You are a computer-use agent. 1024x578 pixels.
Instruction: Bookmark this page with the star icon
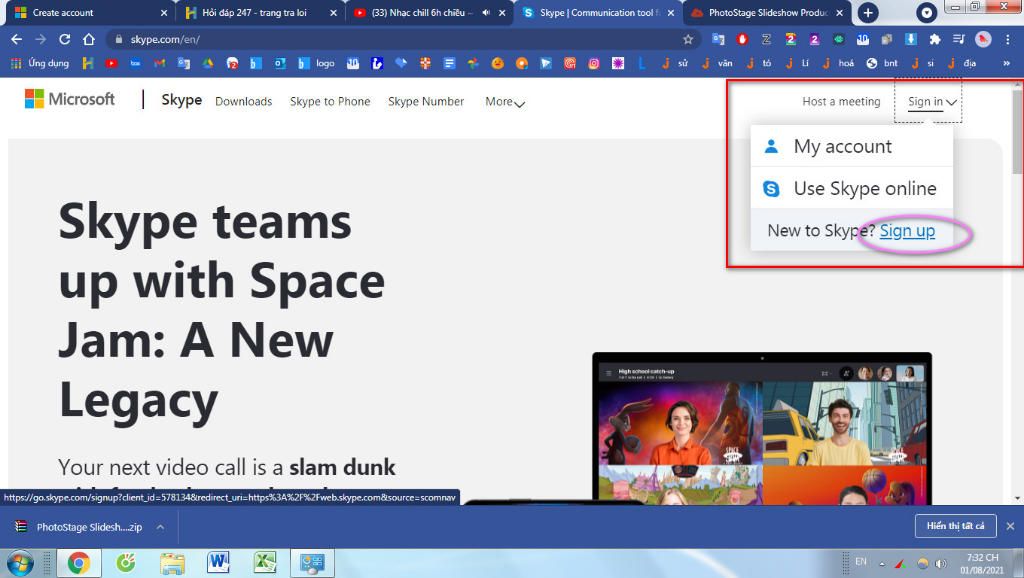click(688, 39)
